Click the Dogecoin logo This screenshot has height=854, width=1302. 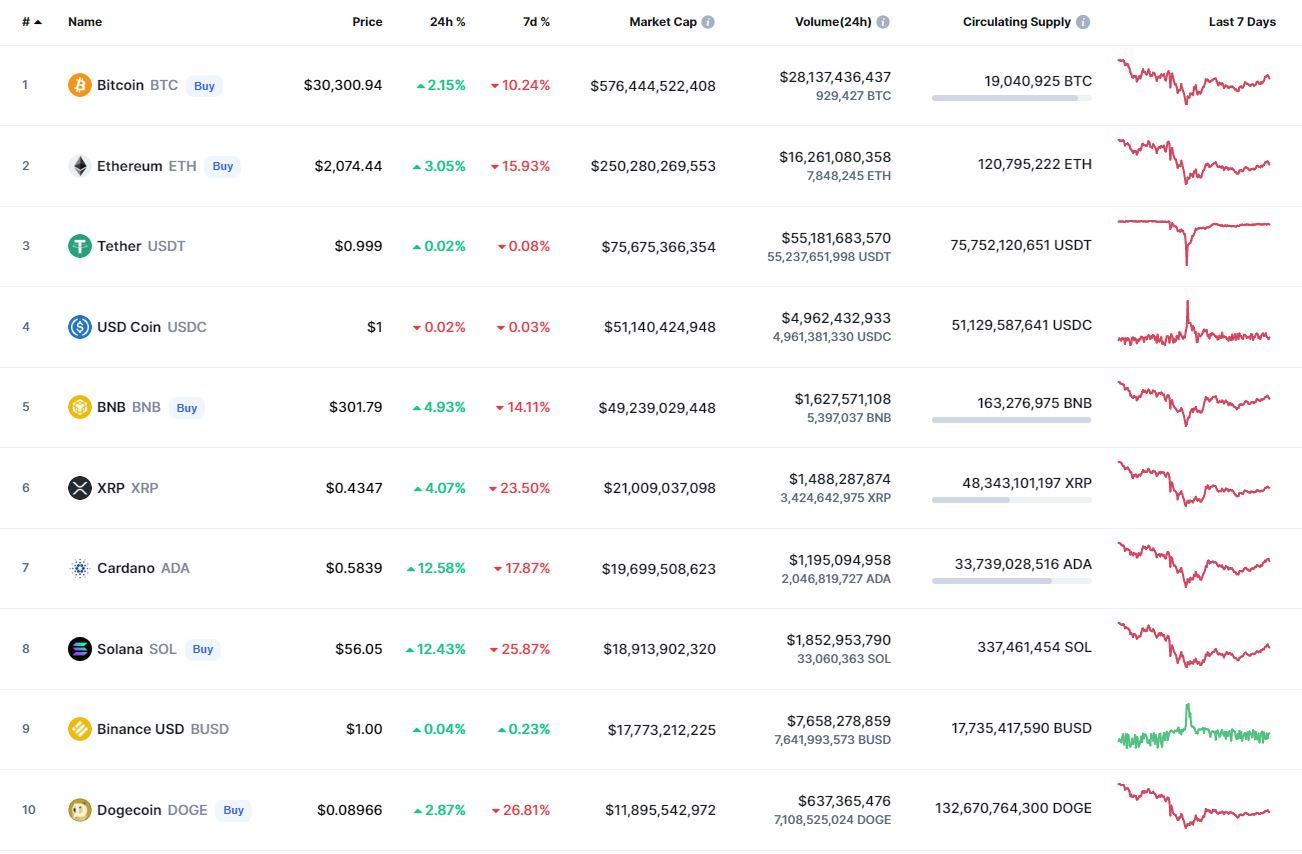[79, 810]
